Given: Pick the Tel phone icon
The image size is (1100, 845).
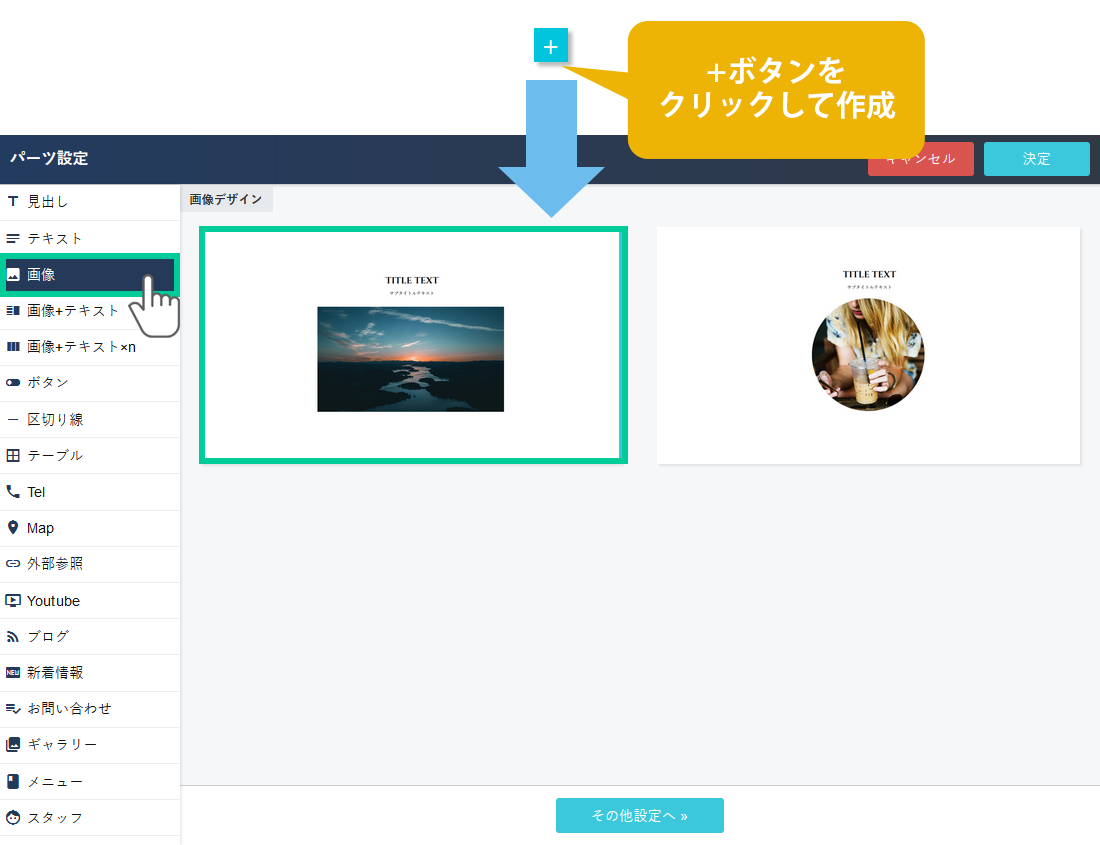Looking at the screenshot, I should (x=13, y=492).
